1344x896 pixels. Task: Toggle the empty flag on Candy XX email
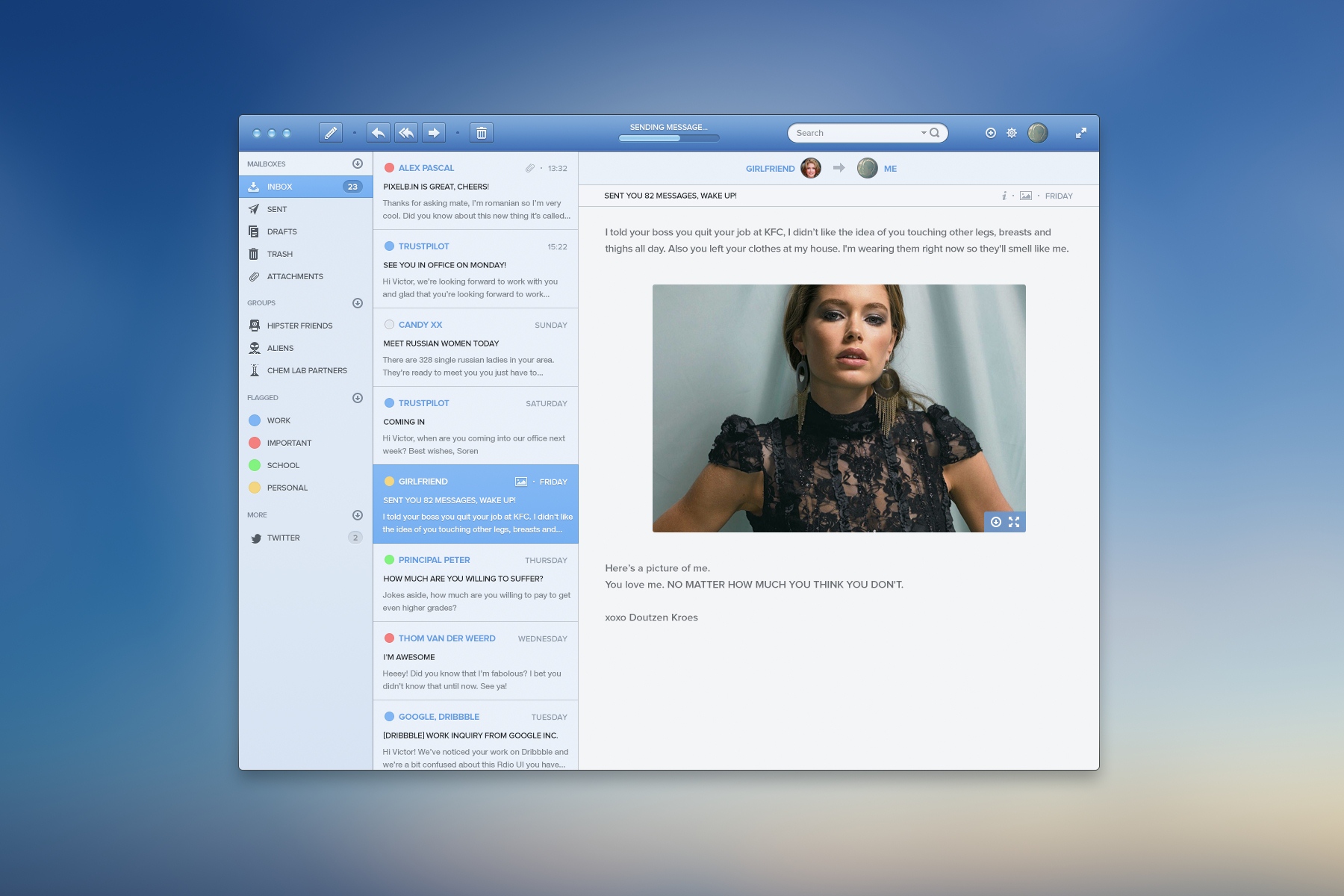389,325
